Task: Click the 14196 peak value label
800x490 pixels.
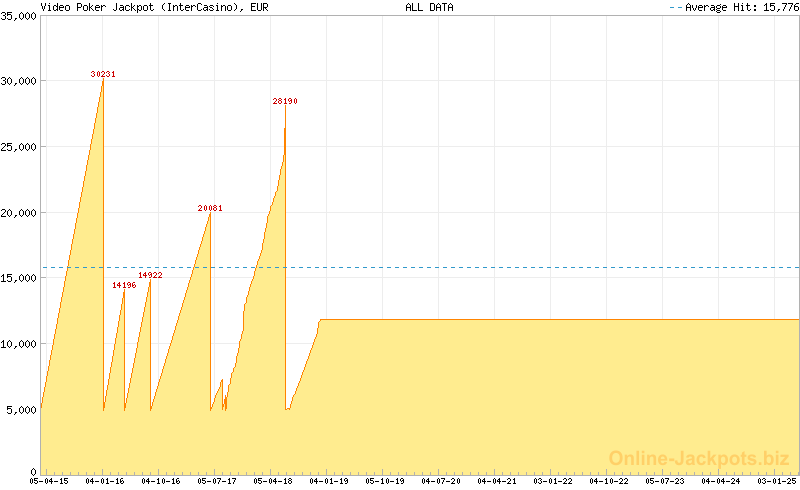Action: coord(124,285)
